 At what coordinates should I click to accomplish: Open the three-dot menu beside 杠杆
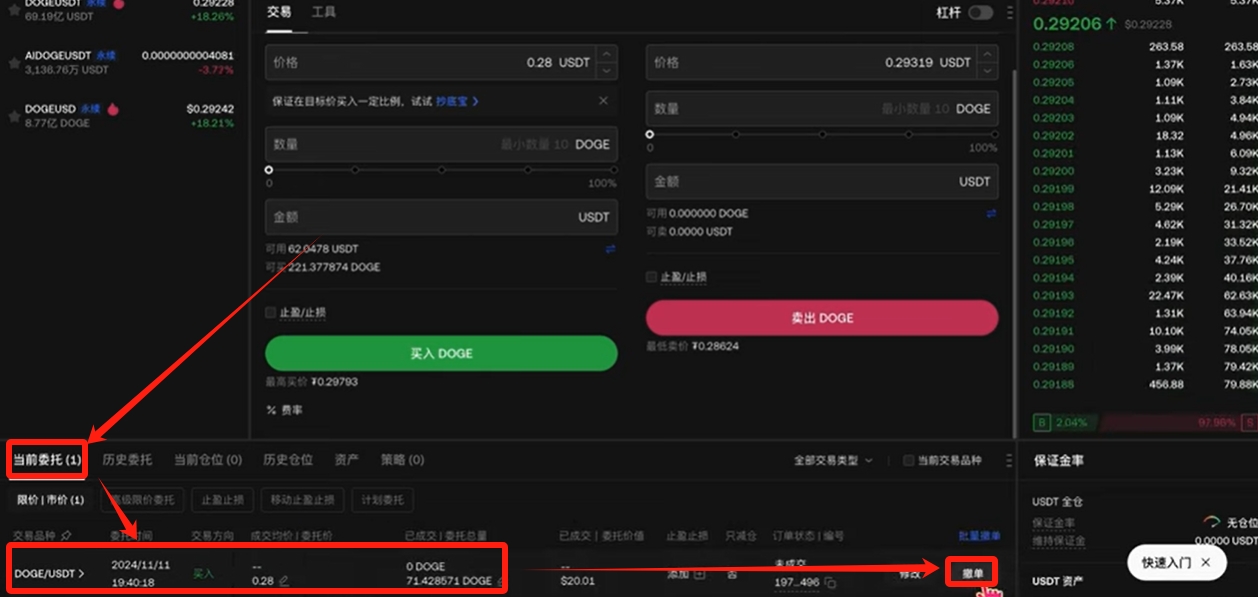tap(1009, 12)
